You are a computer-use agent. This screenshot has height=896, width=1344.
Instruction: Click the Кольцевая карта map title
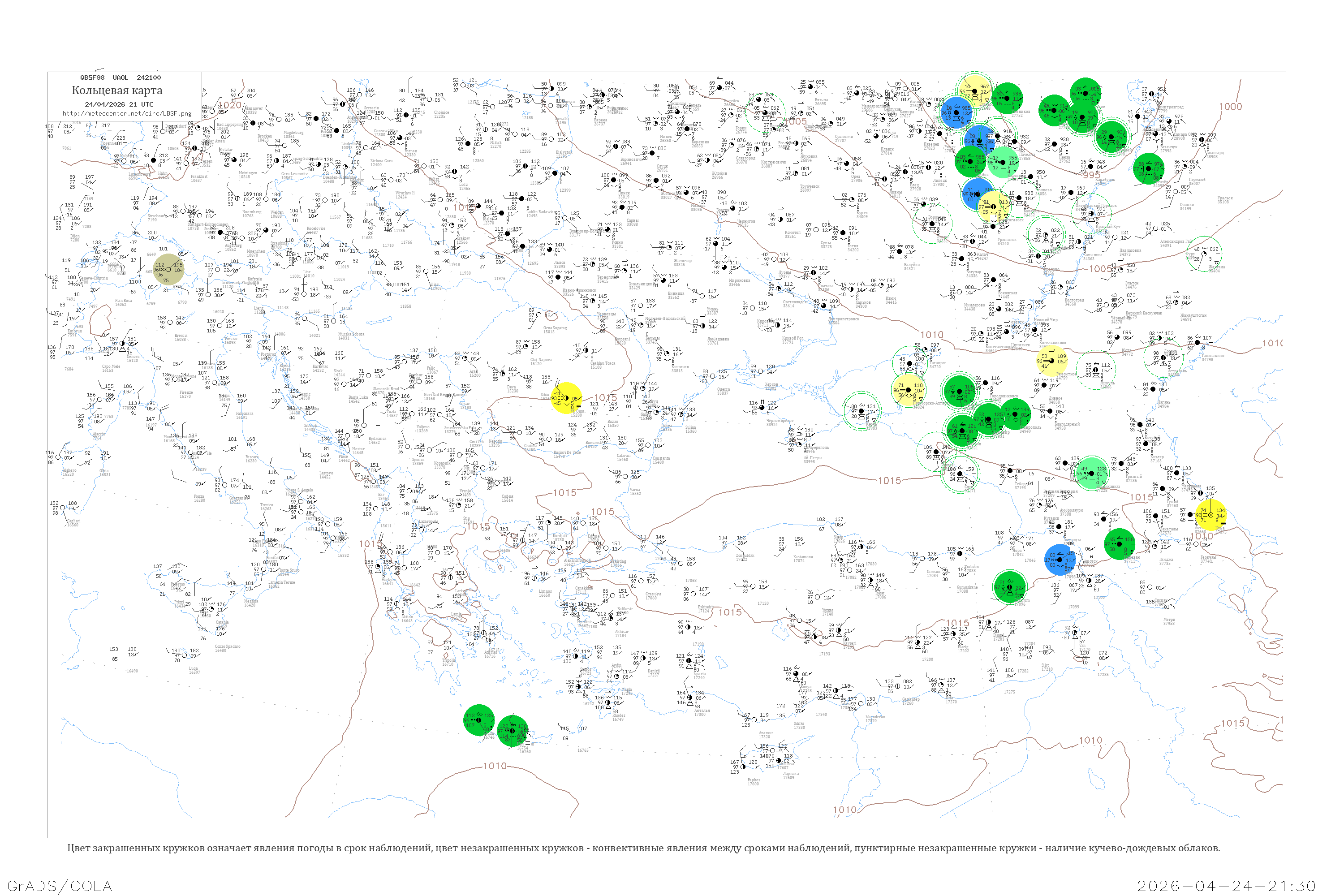(116, 90)
